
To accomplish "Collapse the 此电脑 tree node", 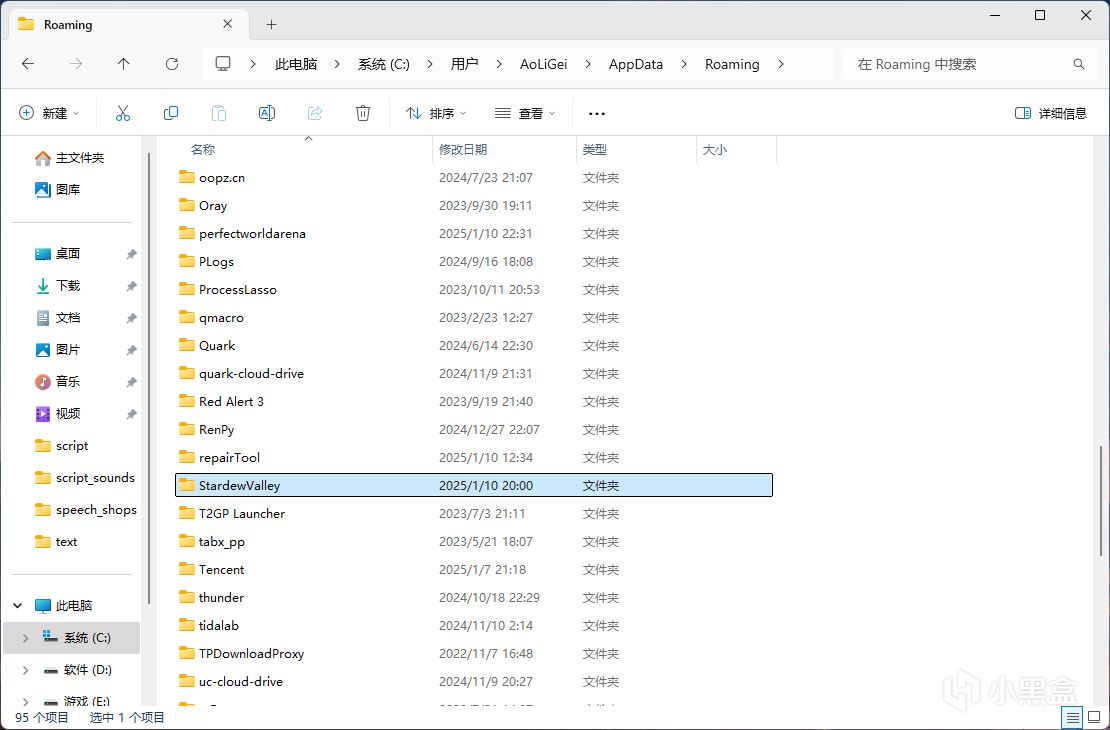I will pos(18,605).
